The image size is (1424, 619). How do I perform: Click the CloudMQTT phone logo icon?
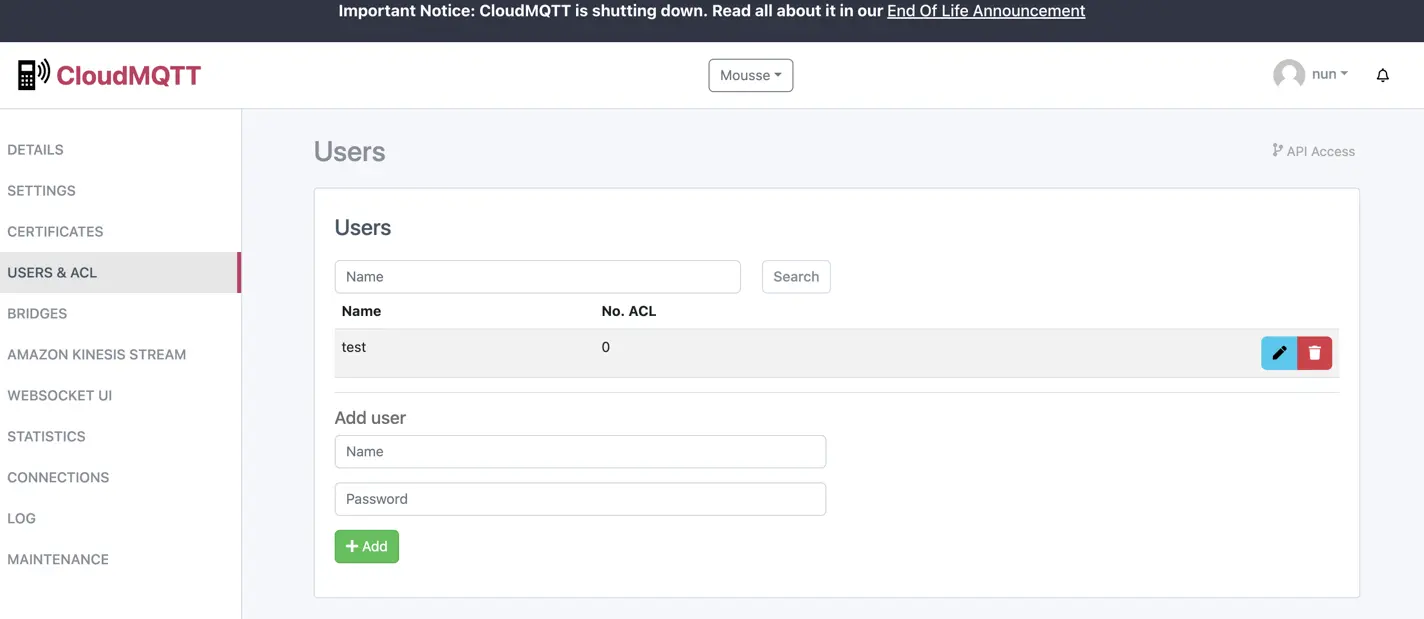(x=29, y=73)
